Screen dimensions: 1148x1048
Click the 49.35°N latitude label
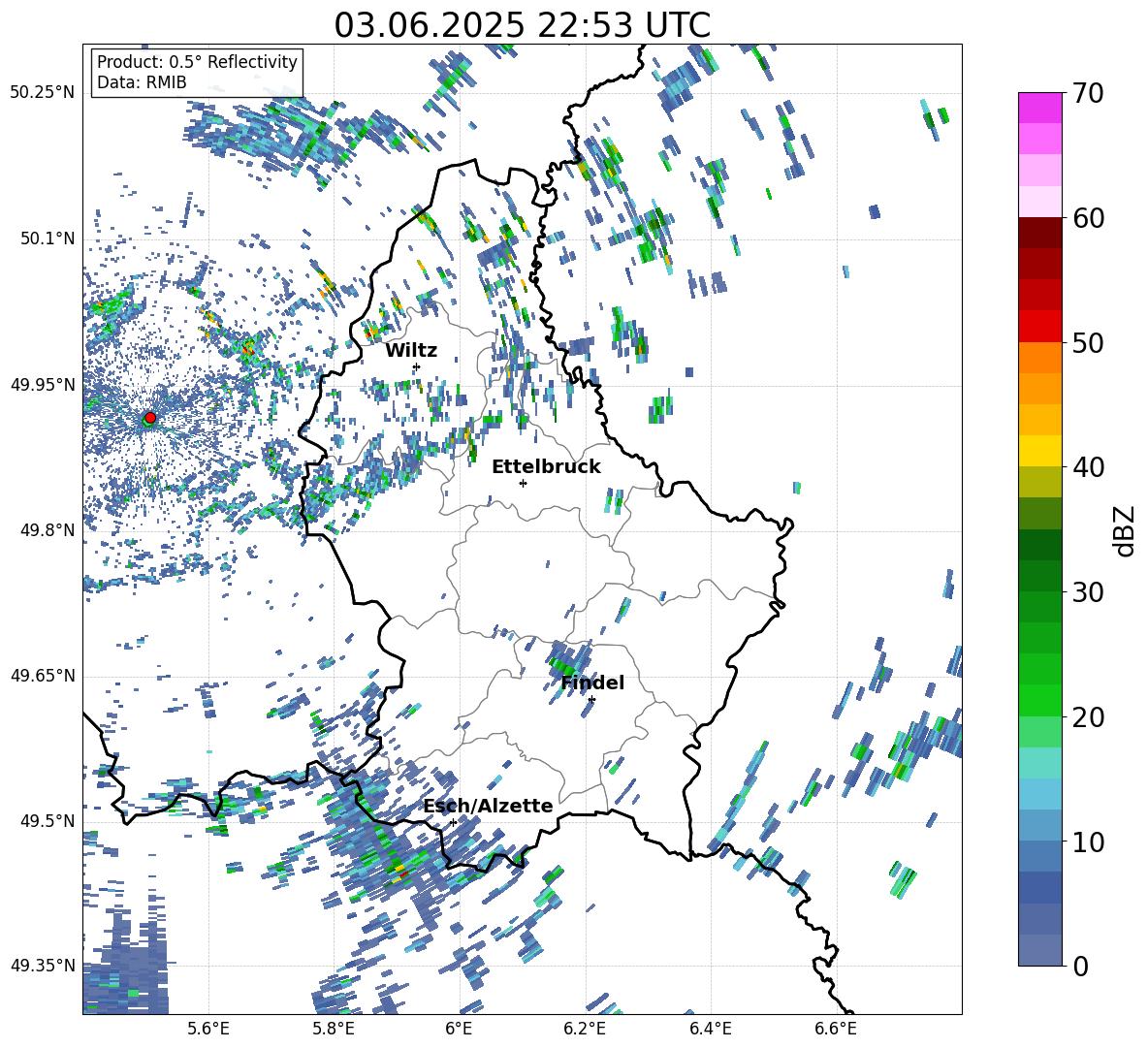[x=43, y=966]
